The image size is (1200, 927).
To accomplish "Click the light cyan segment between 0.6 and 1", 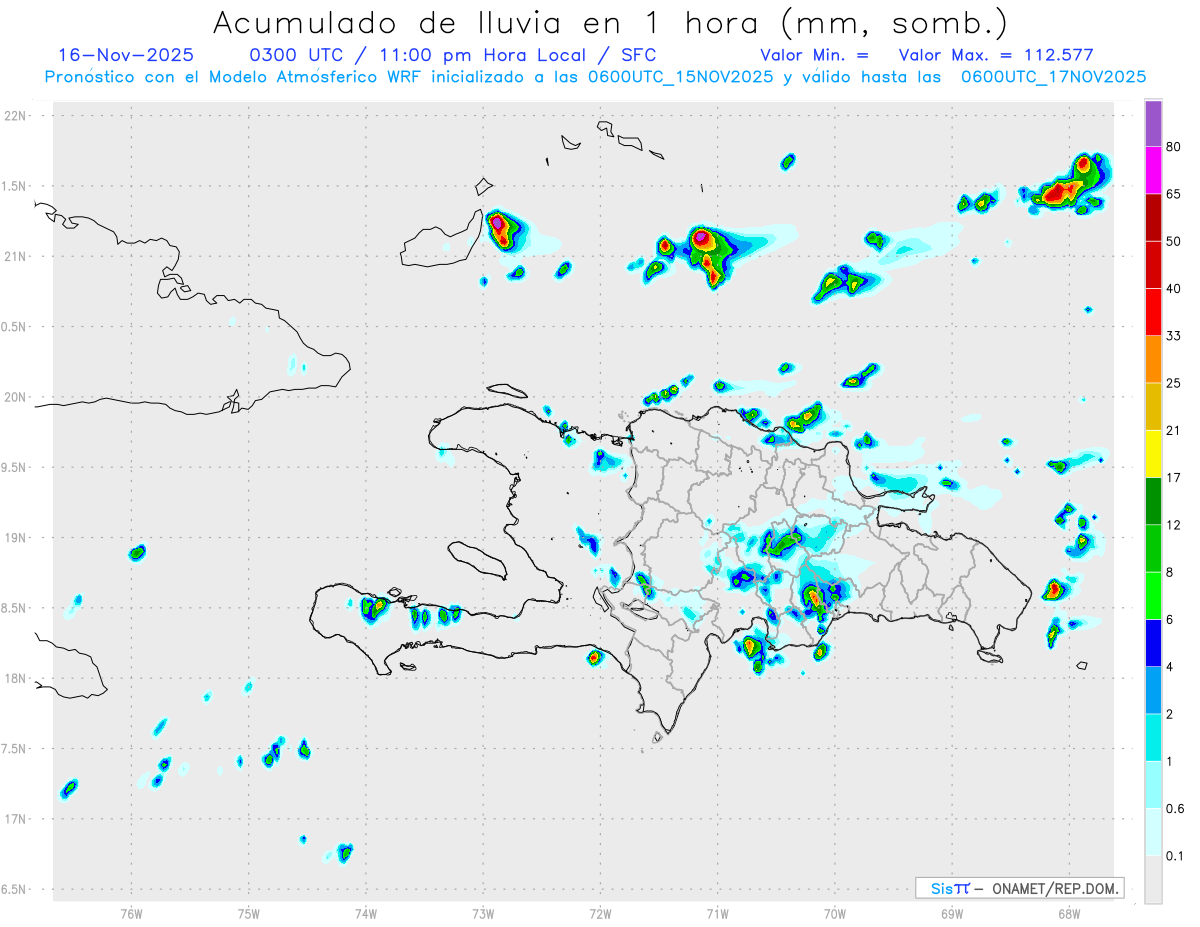I will (1153, 784).
